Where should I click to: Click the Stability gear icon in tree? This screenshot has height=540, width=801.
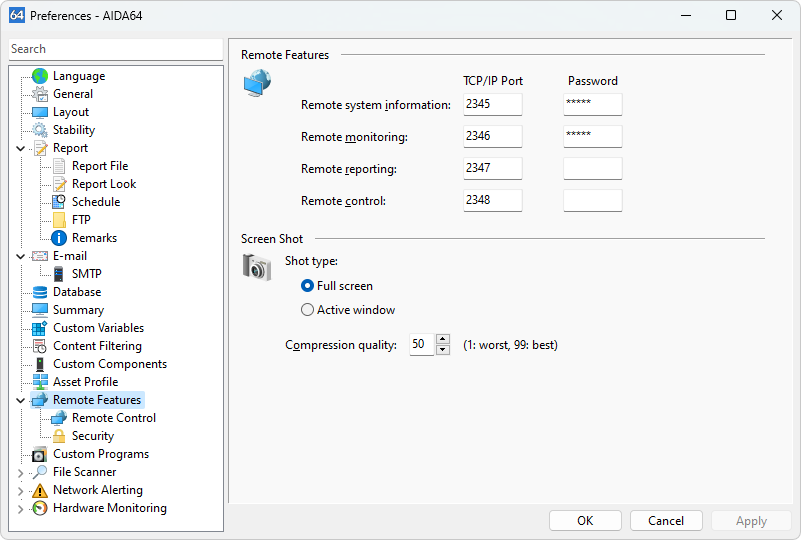click(40, 130)
